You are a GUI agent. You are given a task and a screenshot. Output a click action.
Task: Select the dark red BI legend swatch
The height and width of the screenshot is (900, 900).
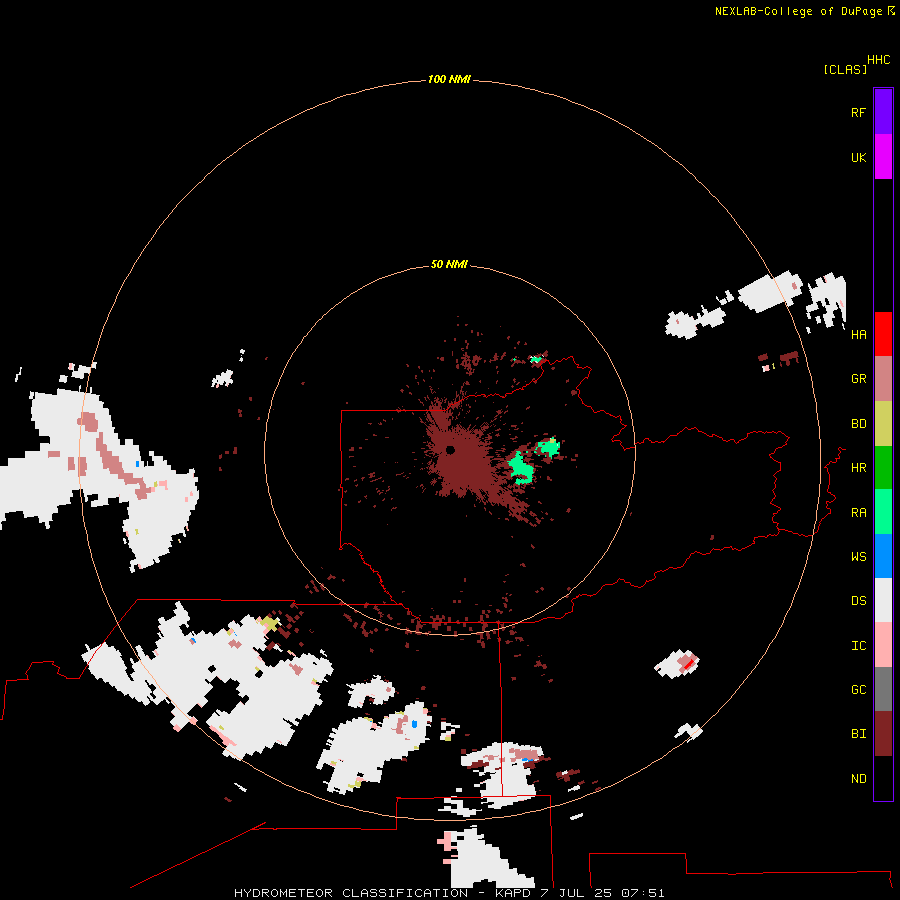click(x=883, y=734)
